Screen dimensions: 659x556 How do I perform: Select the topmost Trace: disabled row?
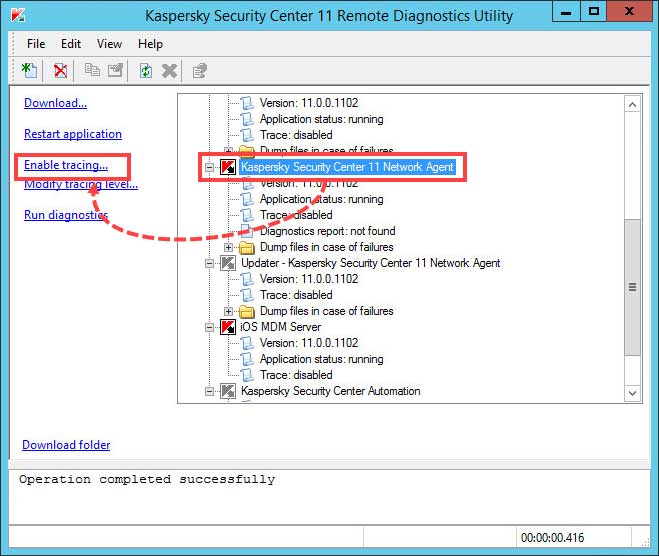(x=296, y=135)
